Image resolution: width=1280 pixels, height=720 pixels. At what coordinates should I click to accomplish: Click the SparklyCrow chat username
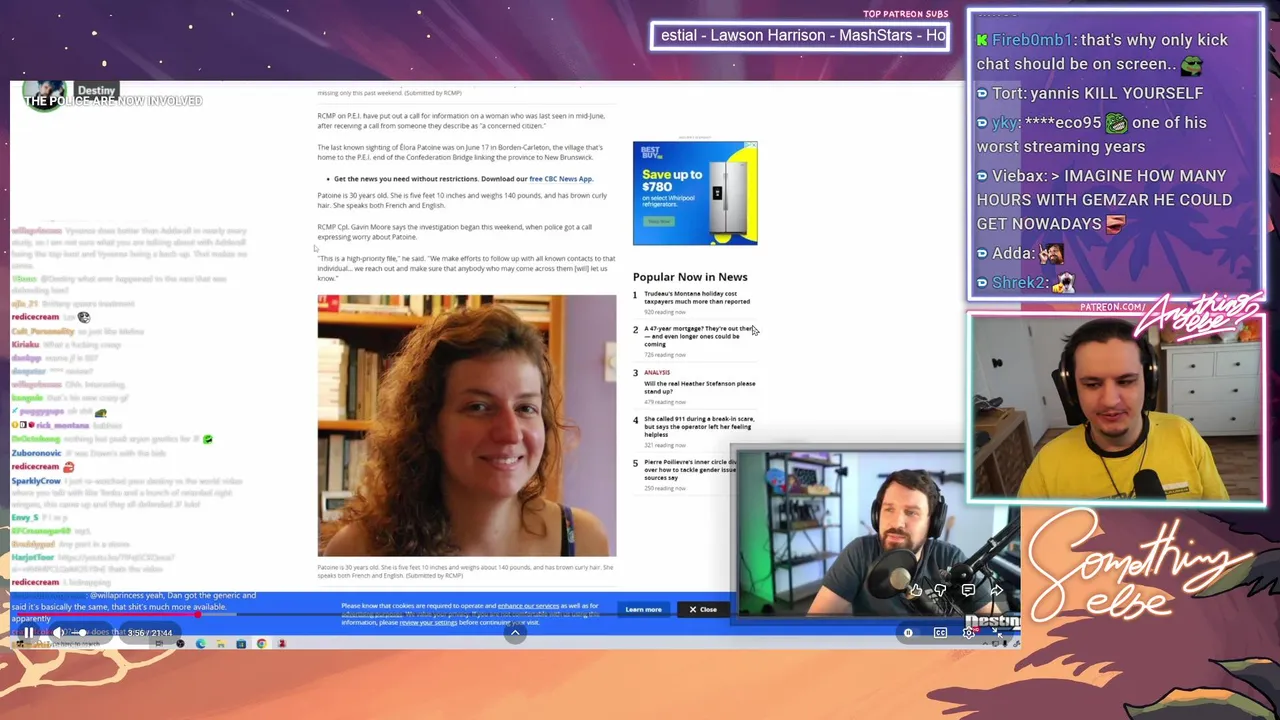(36, 481)
